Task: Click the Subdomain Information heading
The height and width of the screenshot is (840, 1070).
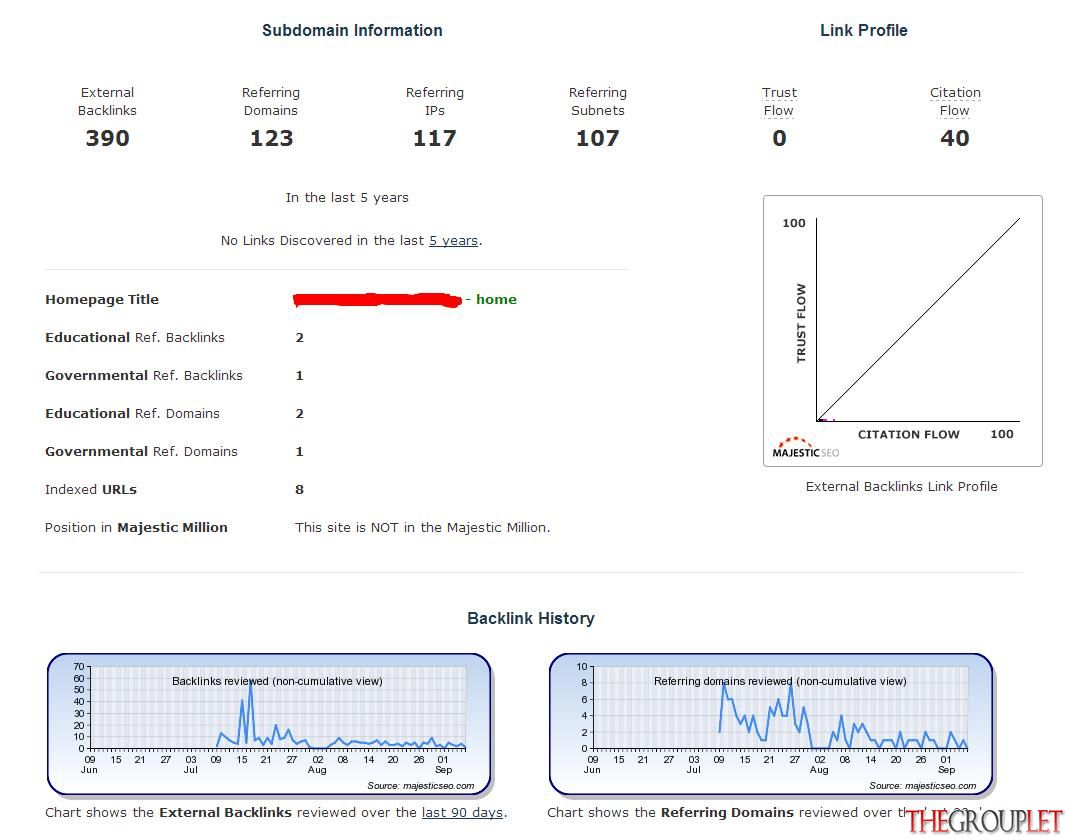Action: pos(352,31)
